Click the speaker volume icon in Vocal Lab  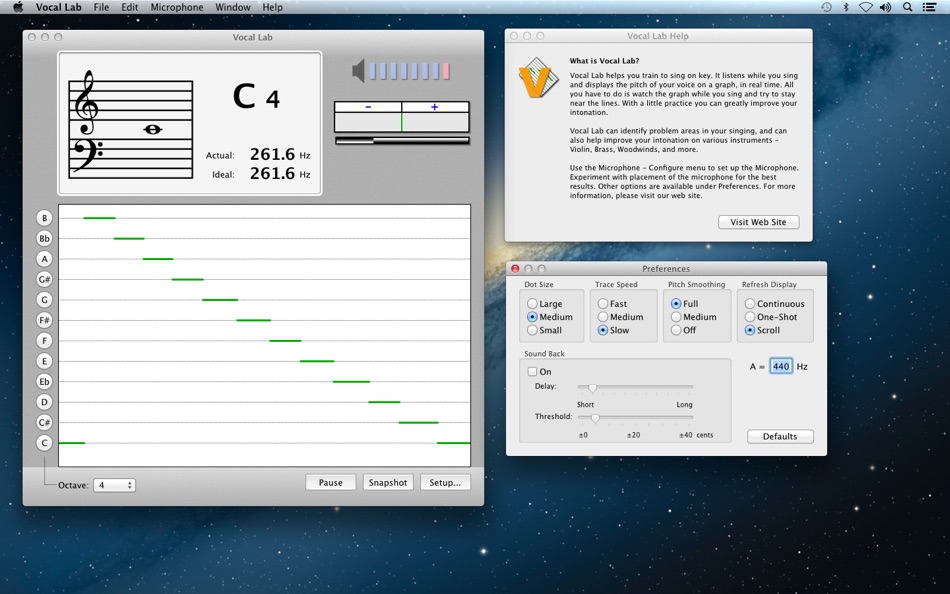[358, 71]
